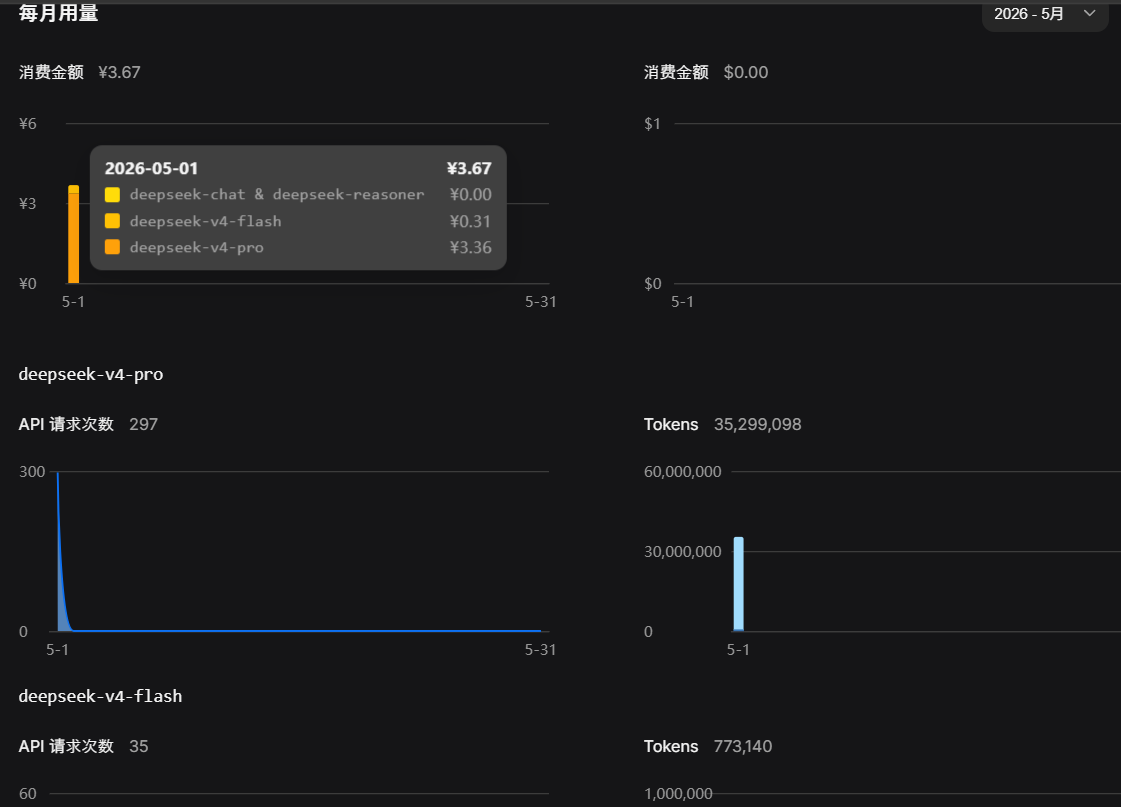Screen dimensions: 1121x807
Task: Click the 30,000,000 axis label
Action: click(683, 552)
